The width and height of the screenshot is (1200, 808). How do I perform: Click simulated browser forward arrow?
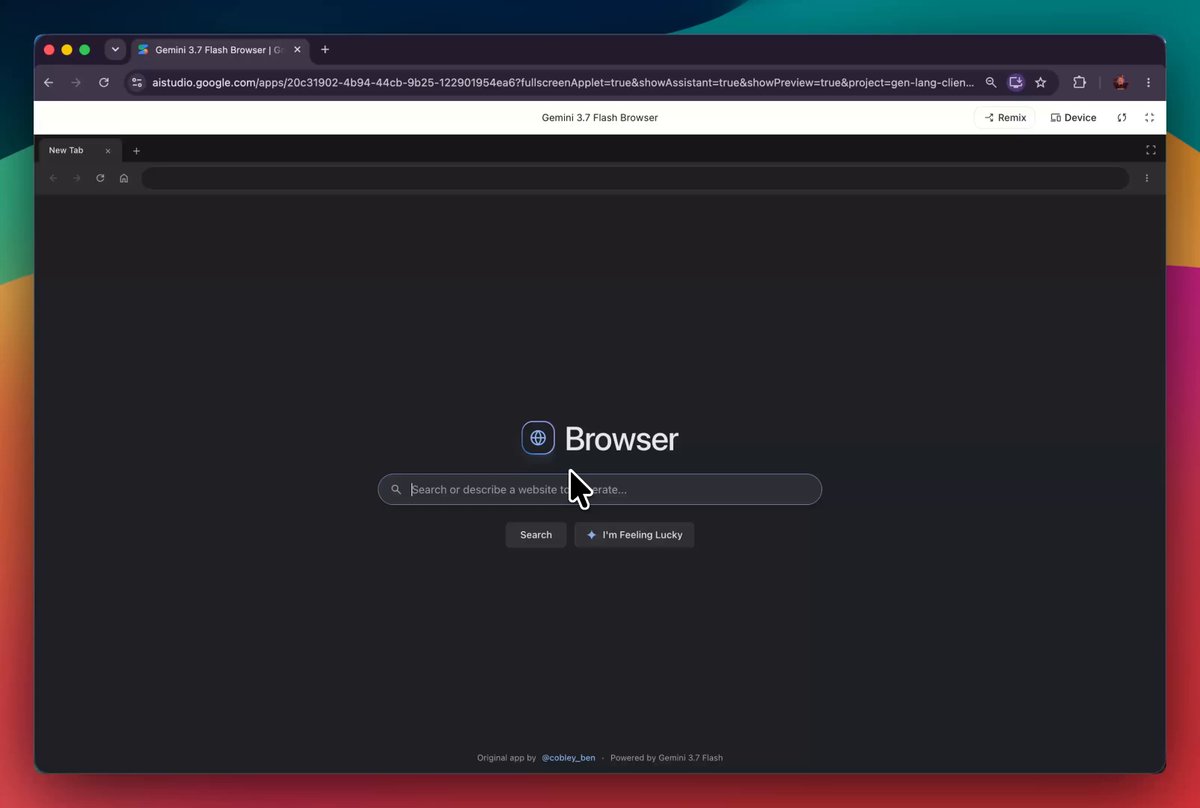tap(76, 178)
